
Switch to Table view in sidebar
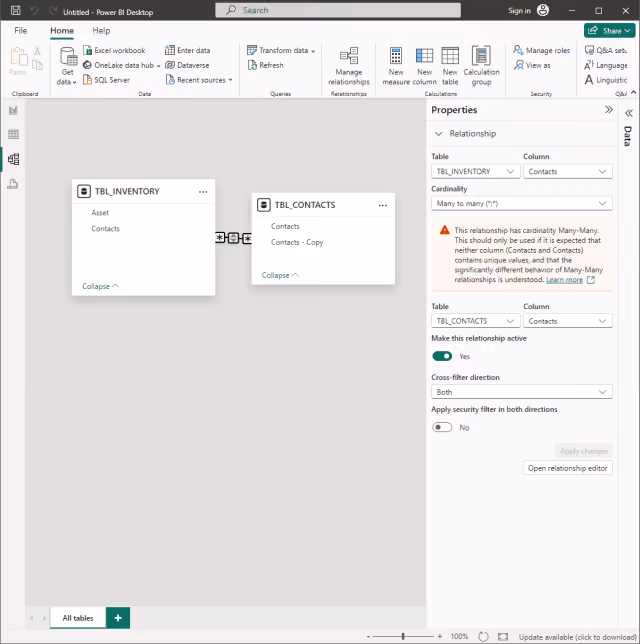pyautogui.click(x=13, y=134)
